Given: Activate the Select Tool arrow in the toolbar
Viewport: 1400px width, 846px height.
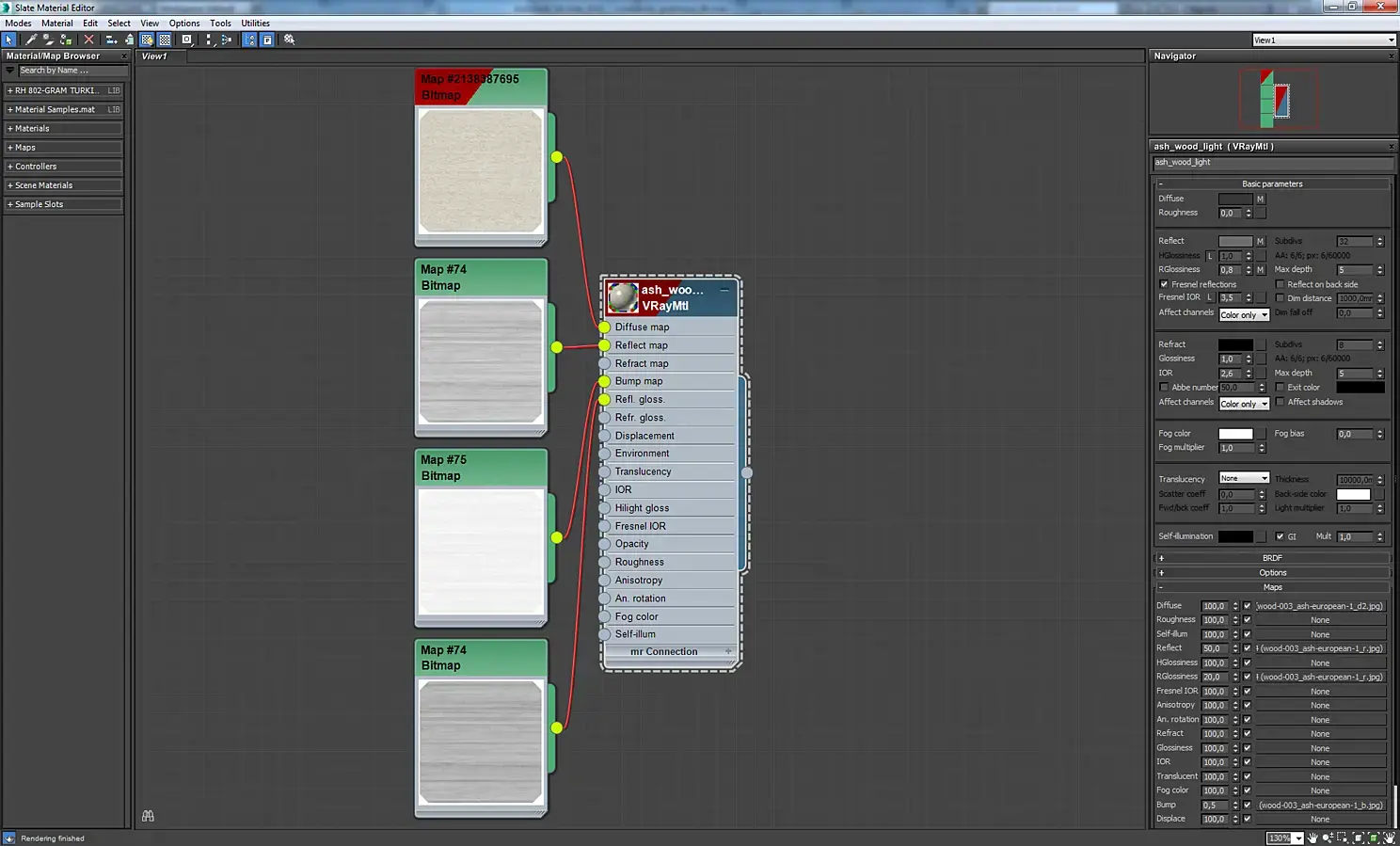Looking at the screenshot, I should tap(9, 40).
